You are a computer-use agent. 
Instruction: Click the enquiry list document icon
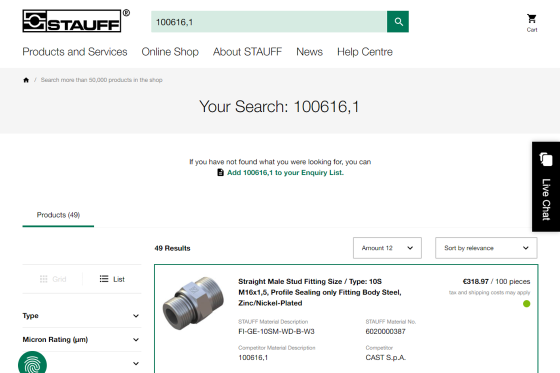click(x=220, y=173)
